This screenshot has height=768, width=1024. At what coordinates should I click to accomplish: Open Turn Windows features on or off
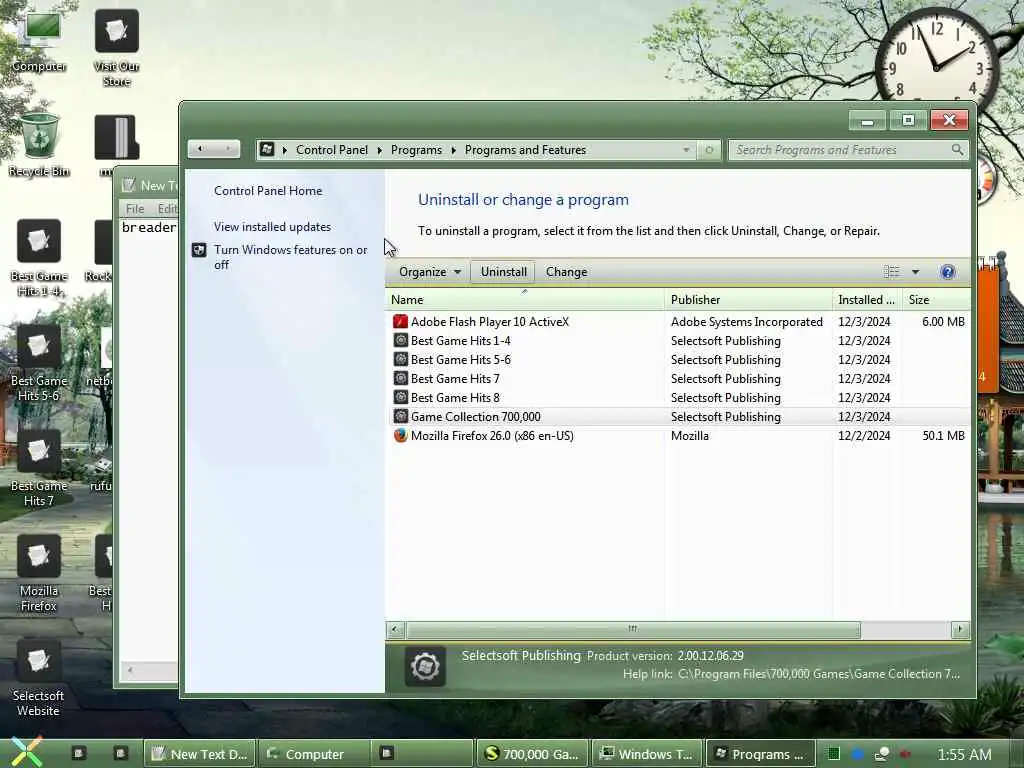[291, 257]
